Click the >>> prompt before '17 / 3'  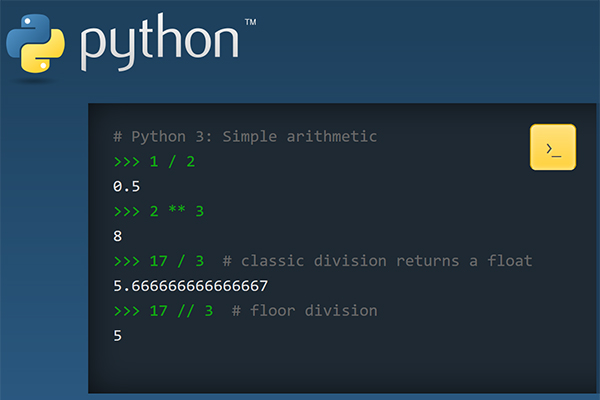pyautogui.click(x=130, y=261)
